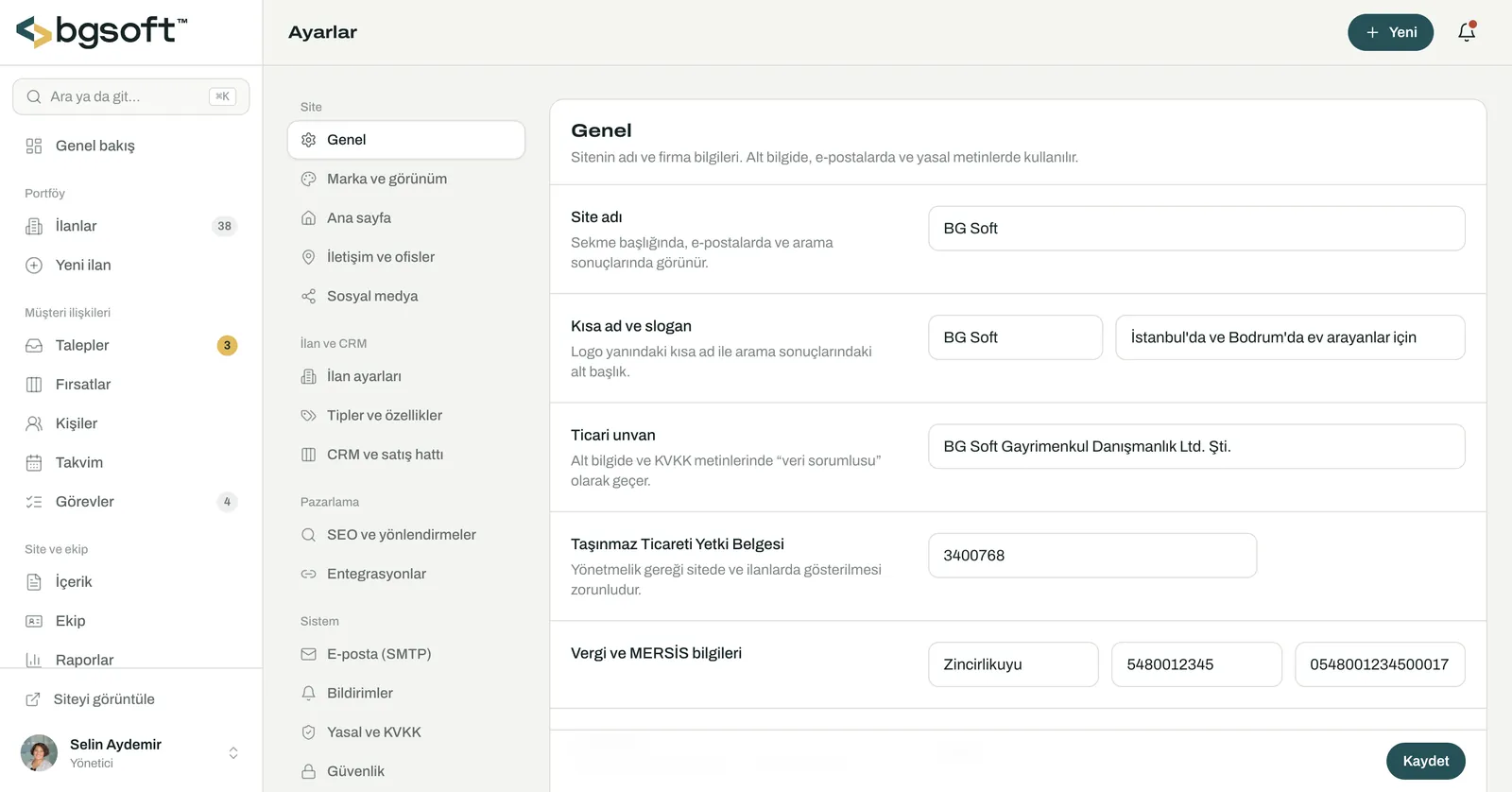Click the Vergi ve MERSİS bilgileri label
1512x792 pixels.
click(656, 653)
